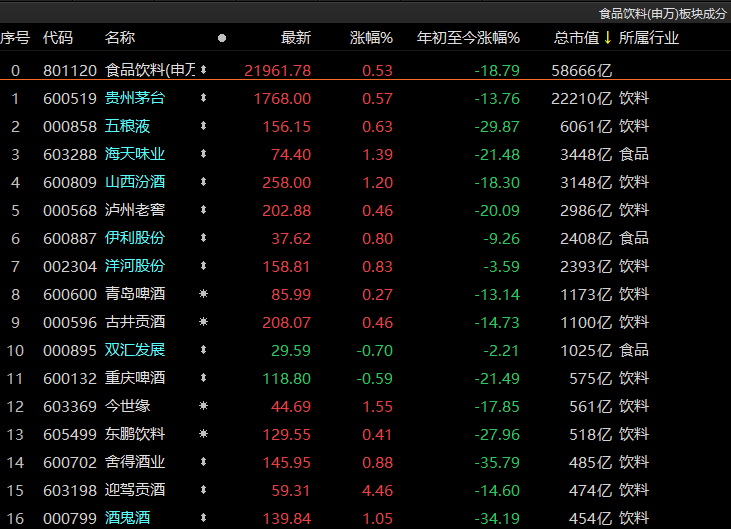Open stock 泸州老窖
This screenshot has width=731, height=529.
[x=135, y=210]
